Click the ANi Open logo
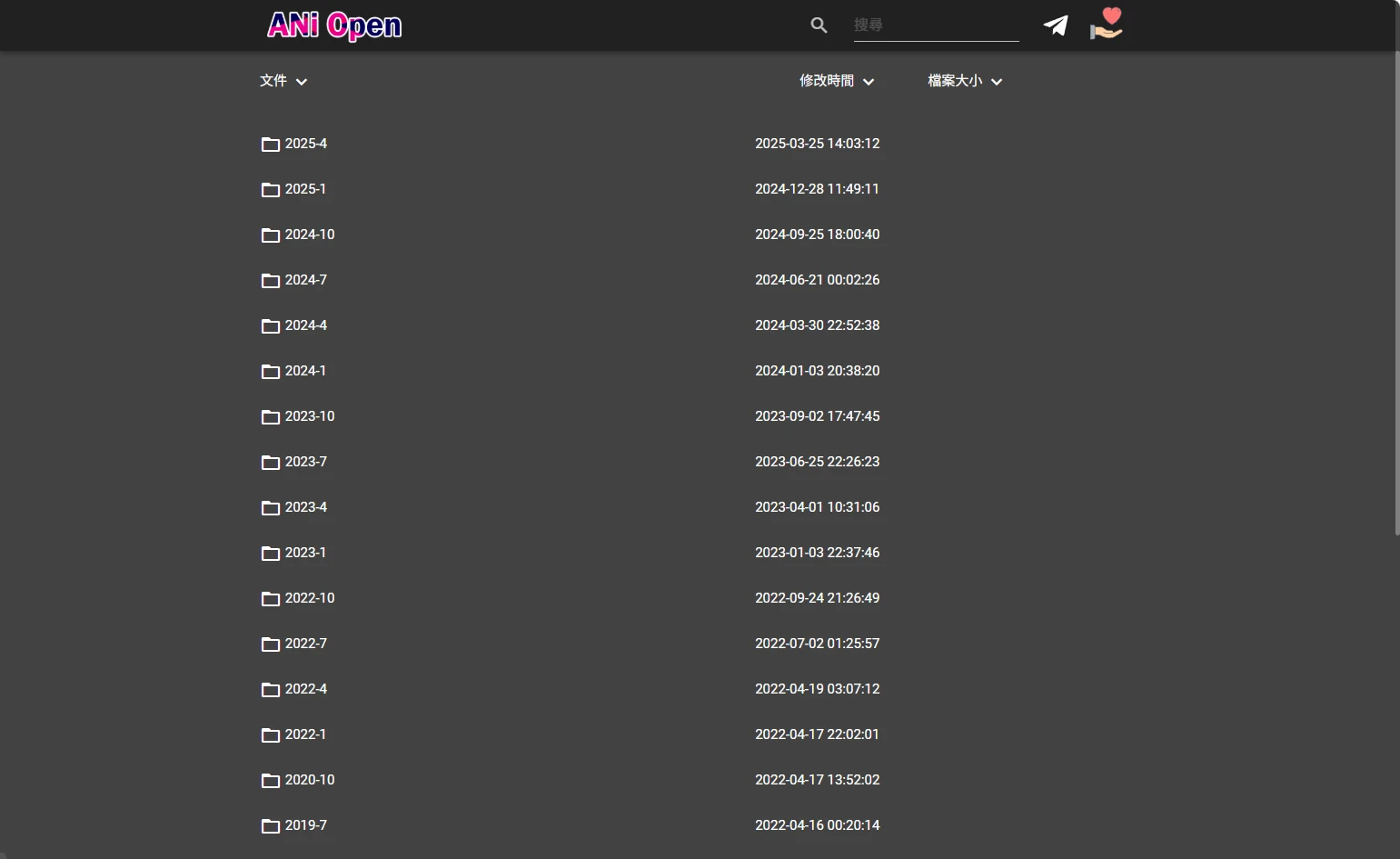This screenshot has width=1400, height=859. coord(334,25)
